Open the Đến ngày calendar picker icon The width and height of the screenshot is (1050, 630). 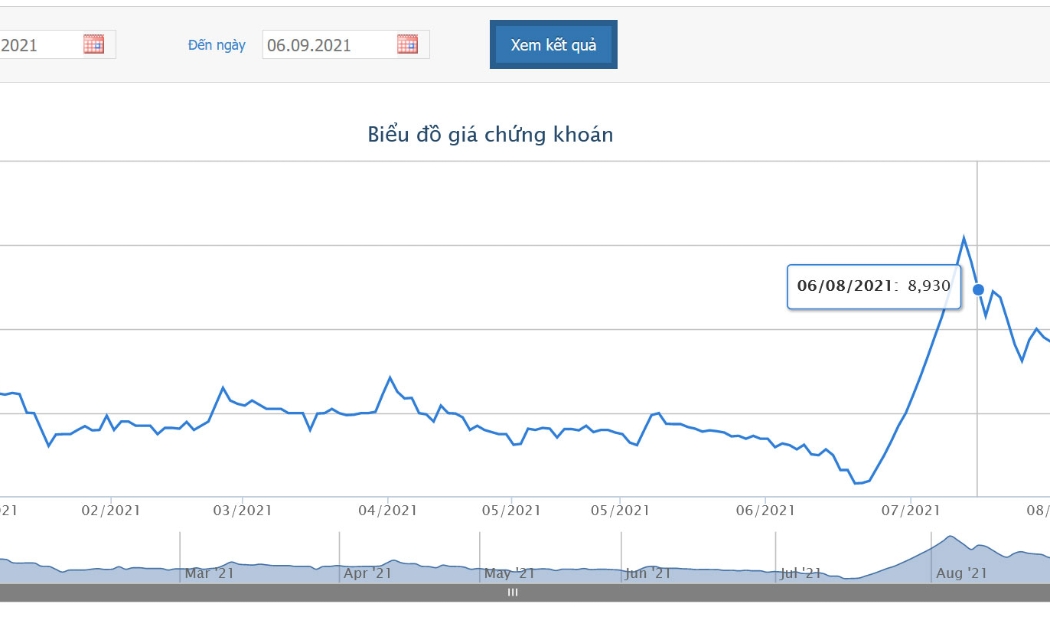point(407,44)
